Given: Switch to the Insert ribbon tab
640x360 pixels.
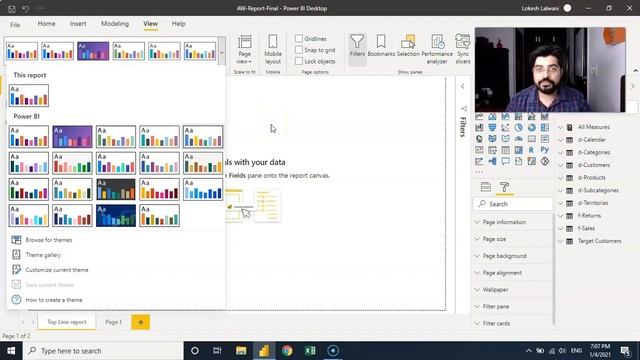Looking at the screenshot, I should [x=78, y=24].
